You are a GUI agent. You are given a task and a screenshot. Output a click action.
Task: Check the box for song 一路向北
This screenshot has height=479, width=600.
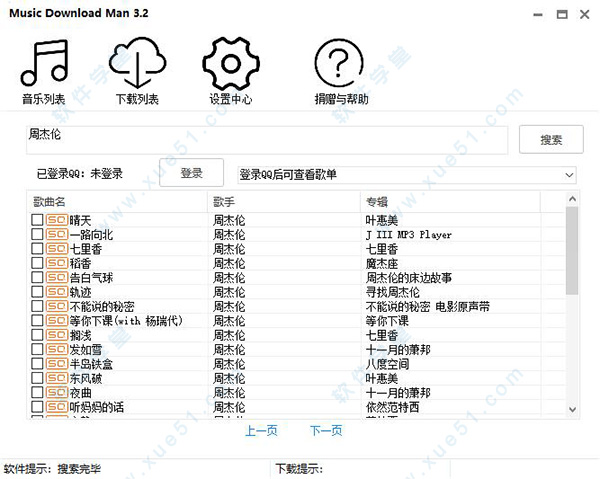pos(37,234)
